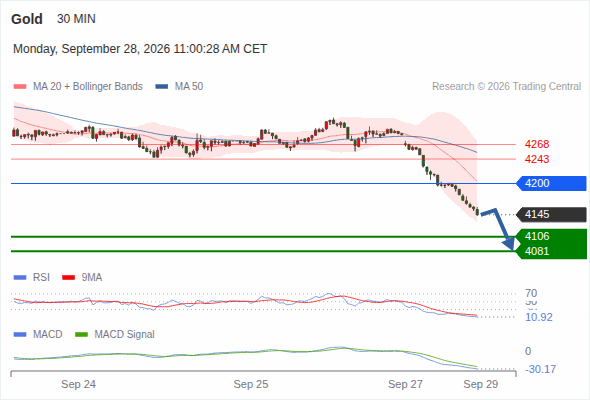
Task: Select the black 4145 current price tag
Action: (551, 214)
